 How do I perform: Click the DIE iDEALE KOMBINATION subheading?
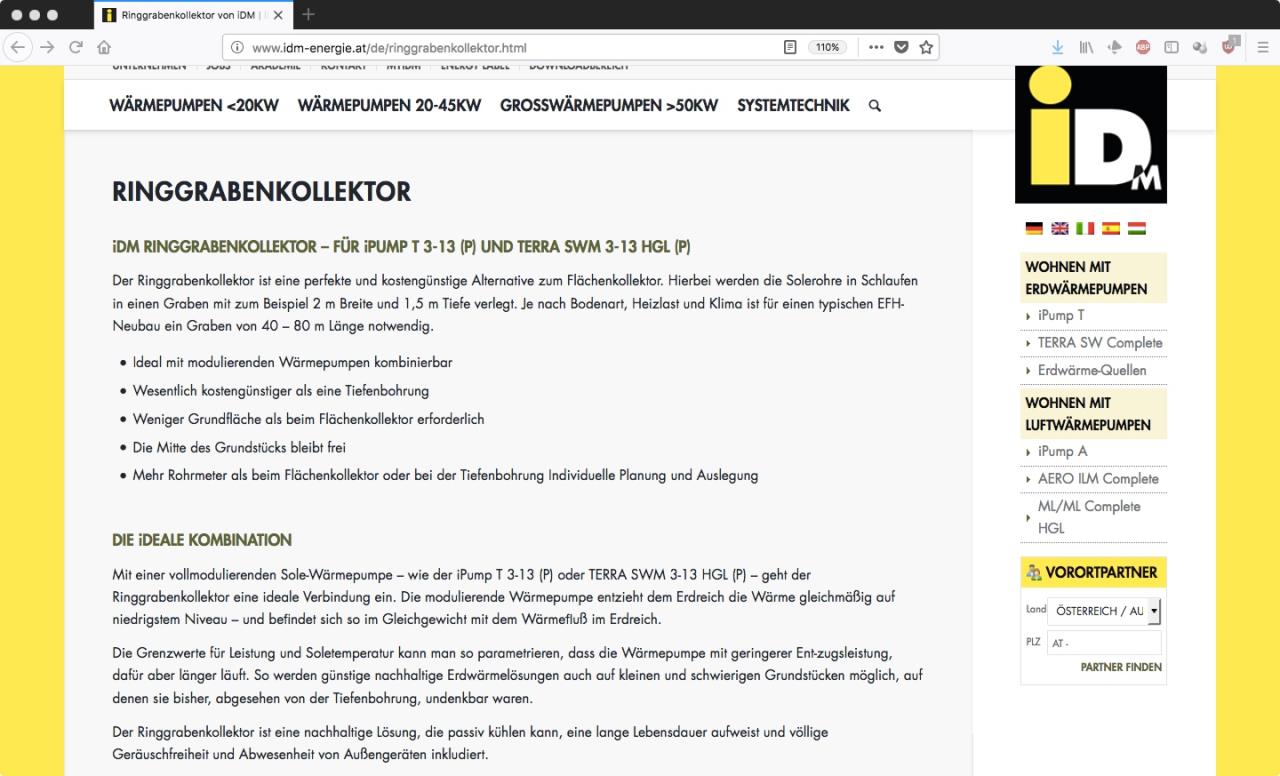[x=202, y=540]
